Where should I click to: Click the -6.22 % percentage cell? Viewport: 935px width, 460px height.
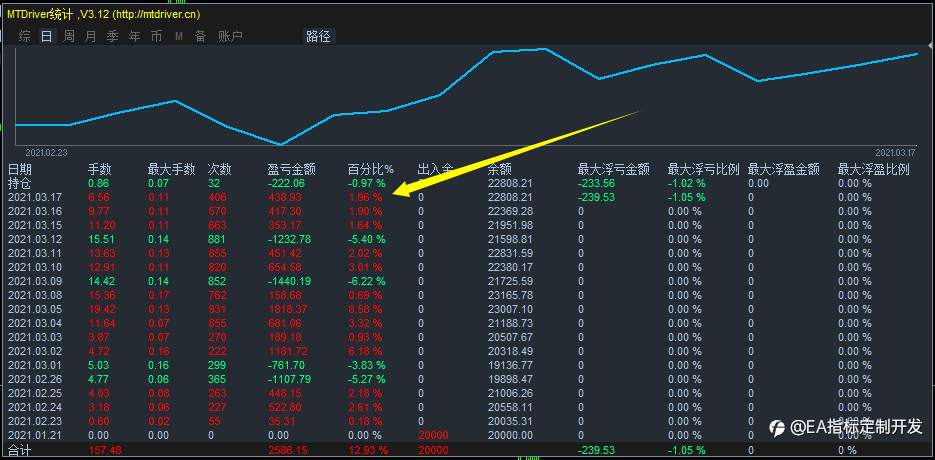click(x=367, y=281)
